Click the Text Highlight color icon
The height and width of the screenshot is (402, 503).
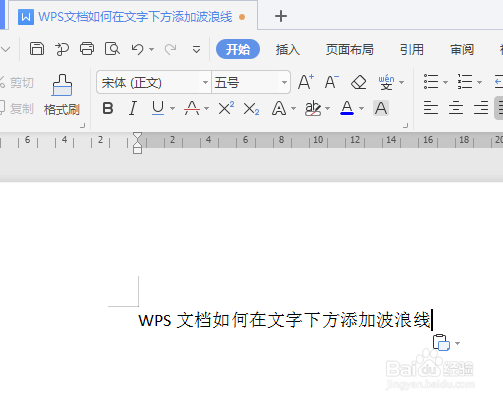pyautogui.click(x=313, y=108)
